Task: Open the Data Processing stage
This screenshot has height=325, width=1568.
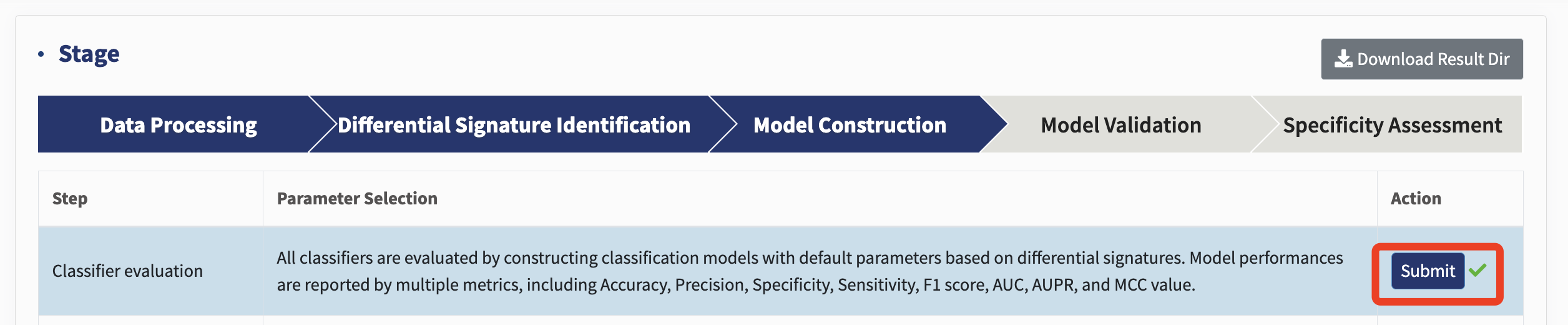Action: (178, 124)
